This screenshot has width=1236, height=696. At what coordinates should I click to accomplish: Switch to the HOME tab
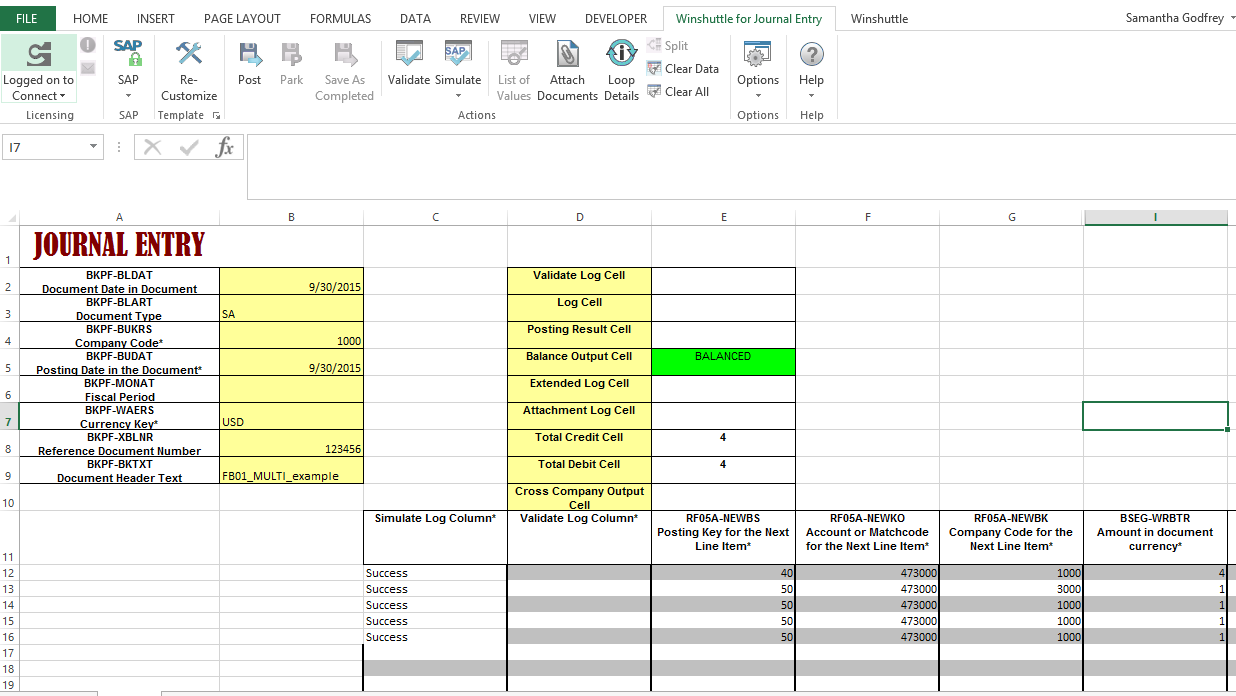[91, 18]
